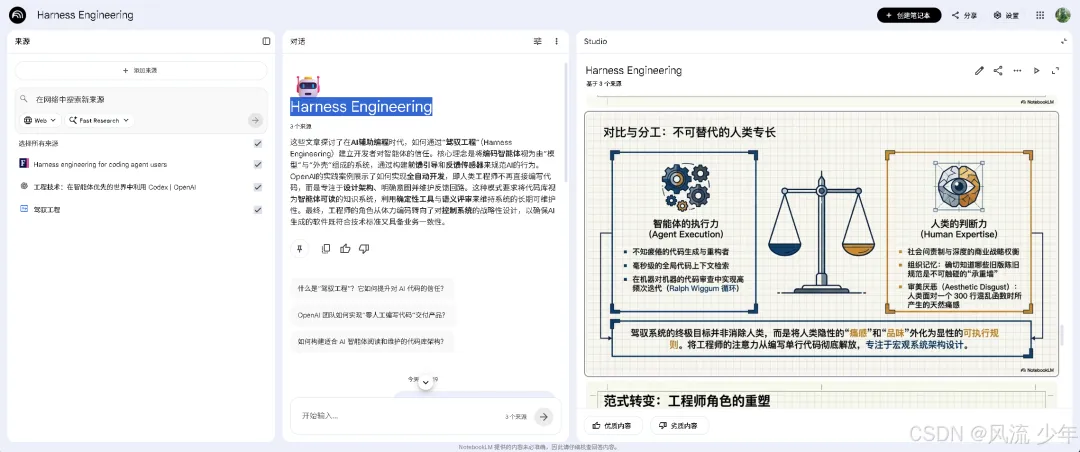
Task: Open the 对话 panel three-dot menu
Action: [x=557, y=41]
